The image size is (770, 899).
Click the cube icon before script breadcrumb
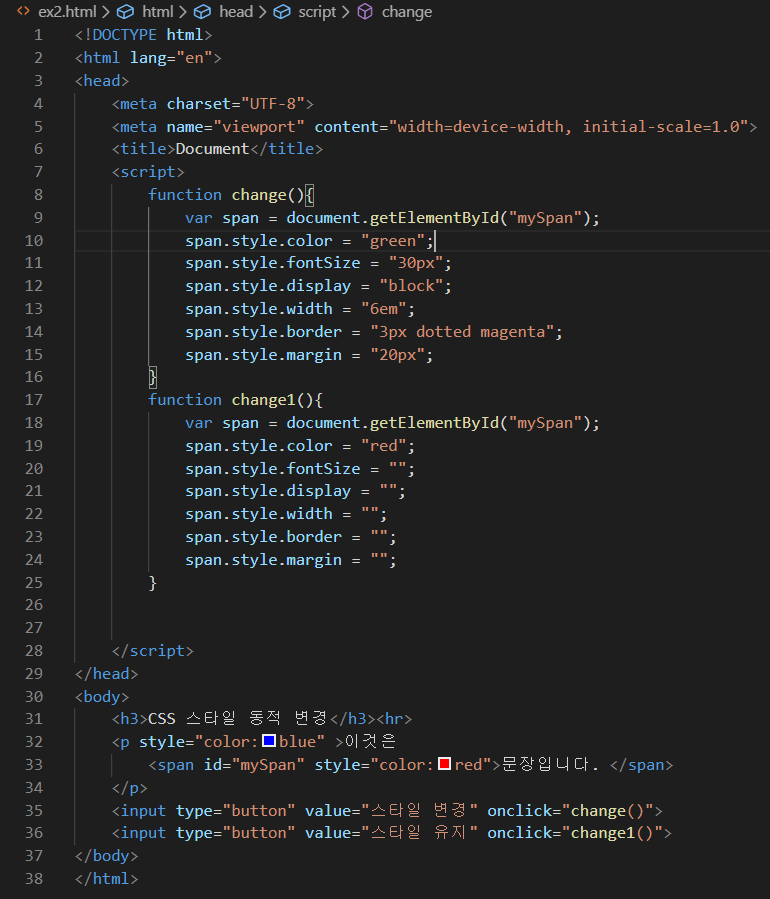tap(282, 11)
